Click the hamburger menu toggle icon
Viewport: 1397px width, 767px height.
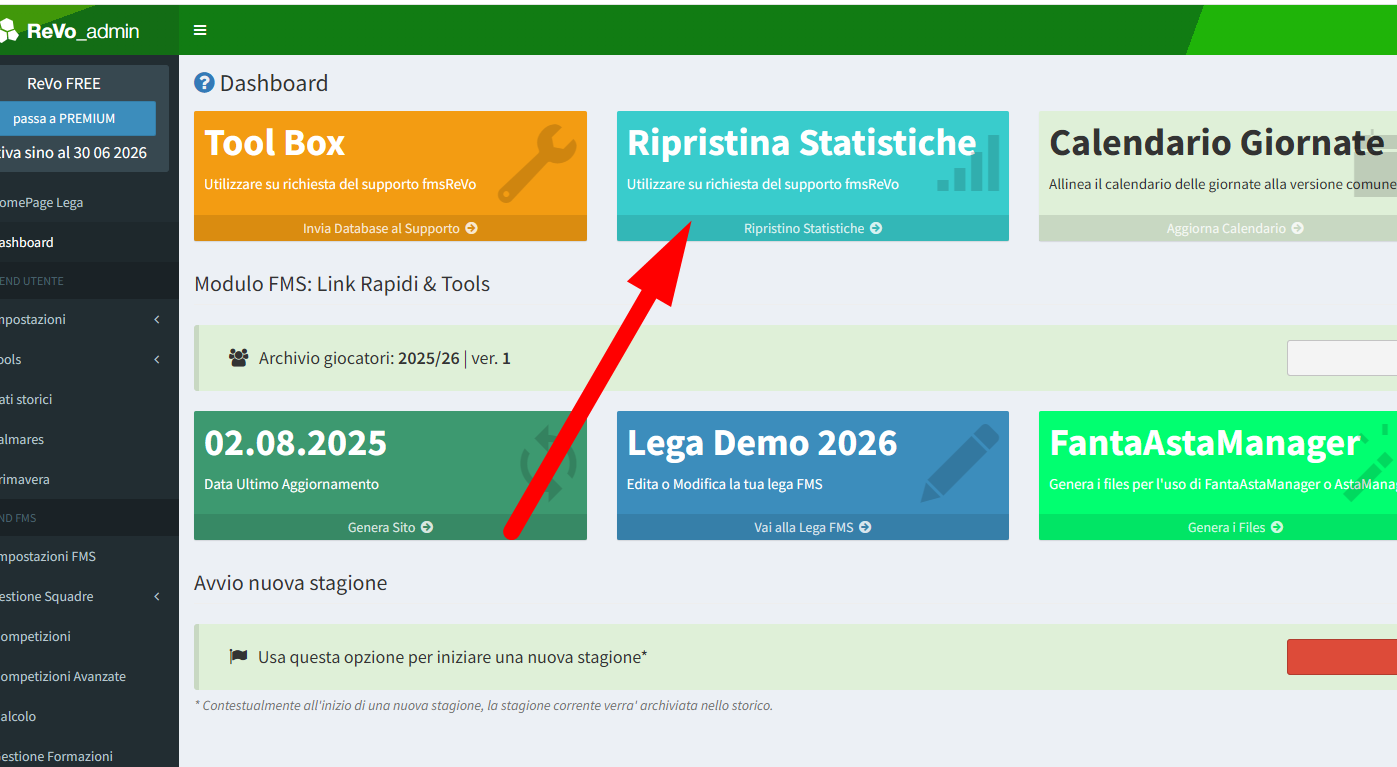click(x=200, y=30)
